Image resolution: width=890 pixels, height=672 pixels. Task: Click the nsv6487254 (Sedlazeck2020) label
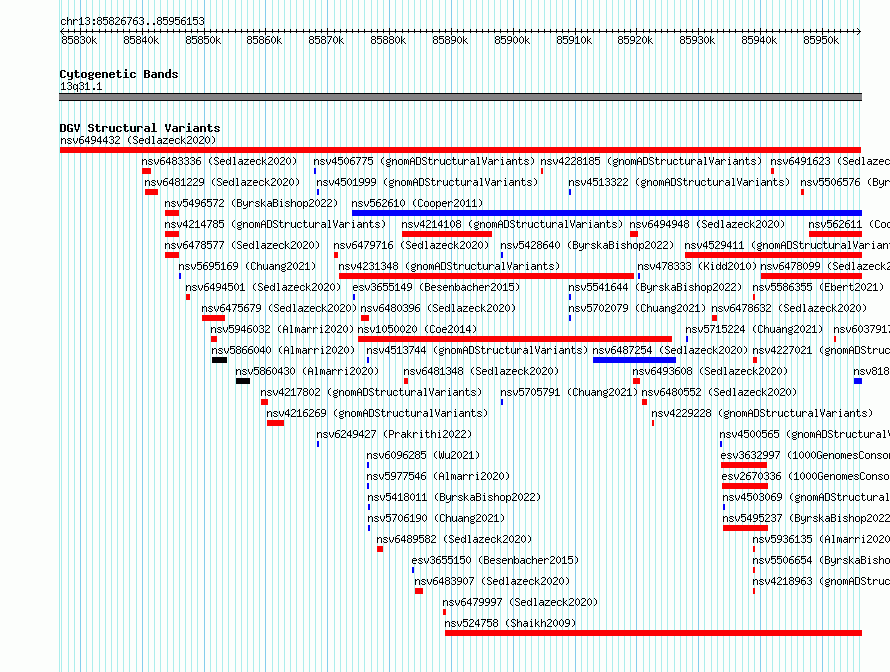tap(670, 350)
